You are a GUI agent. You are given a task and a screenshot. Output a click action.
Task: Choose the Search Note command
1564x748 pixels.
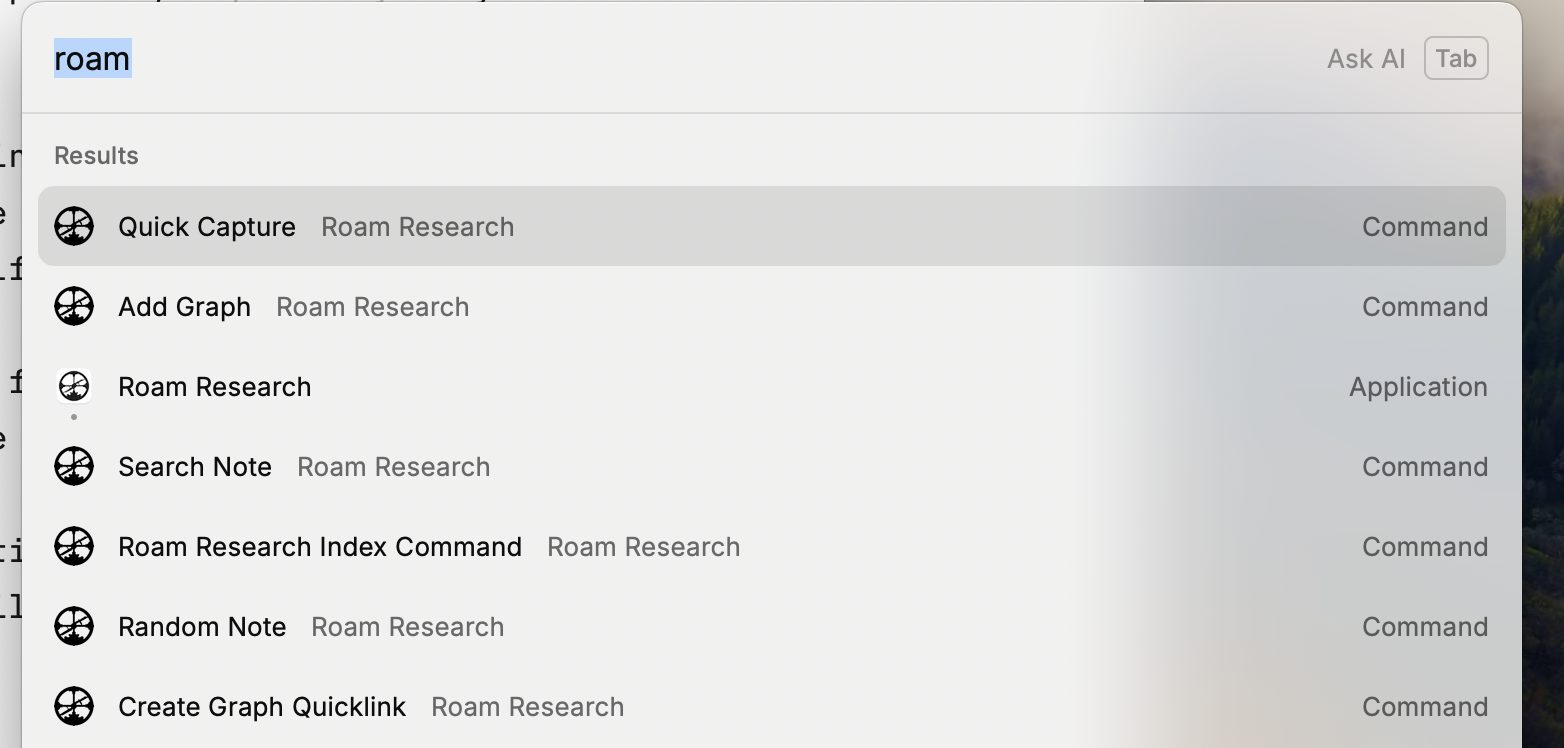tap(195, 467)
